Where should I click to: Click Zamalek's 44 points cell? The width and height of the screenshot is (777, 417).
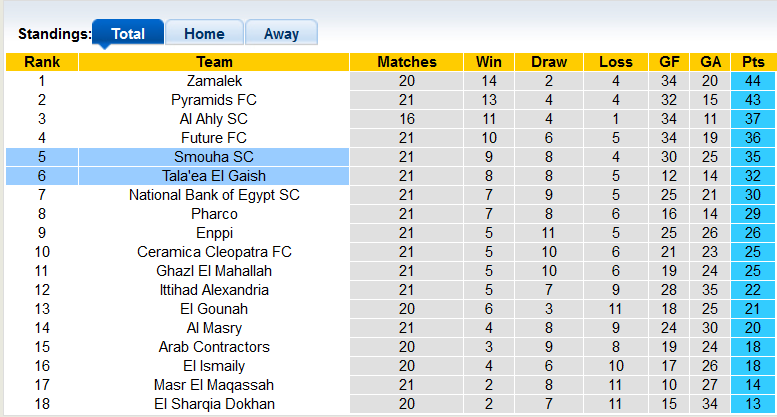[753, 81]
